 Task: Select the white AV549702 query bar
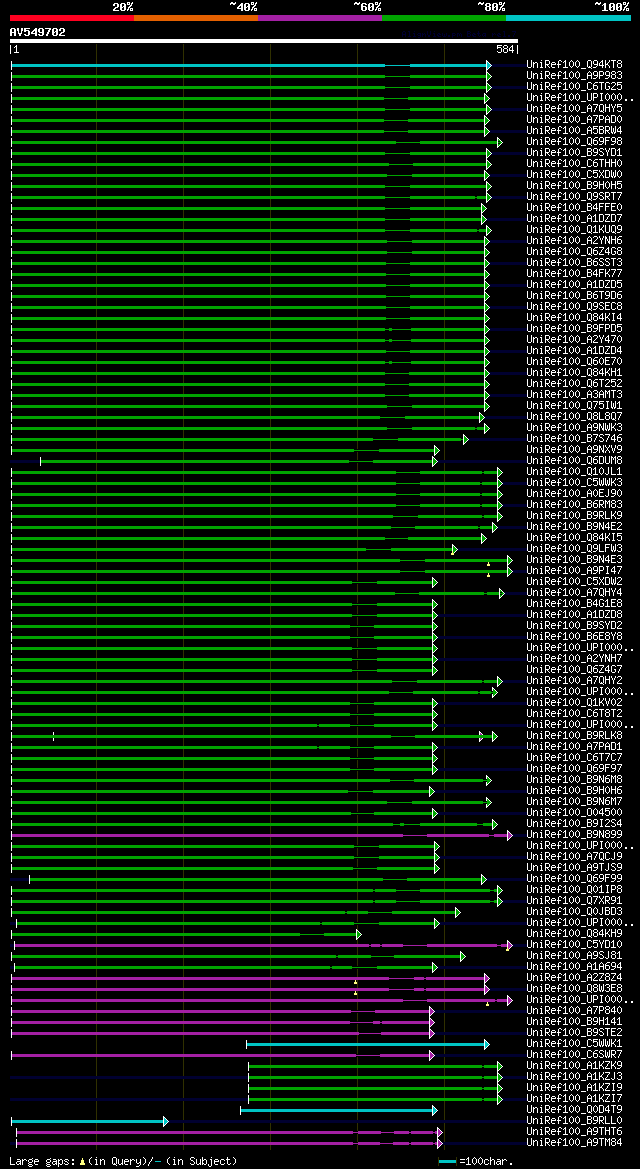pos(263,41)
